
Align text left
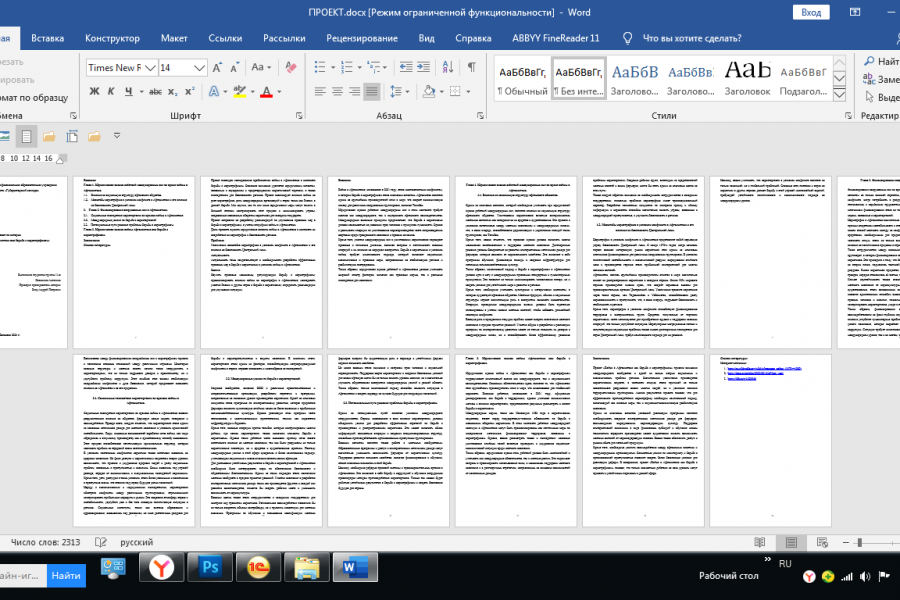click(320, 91)
